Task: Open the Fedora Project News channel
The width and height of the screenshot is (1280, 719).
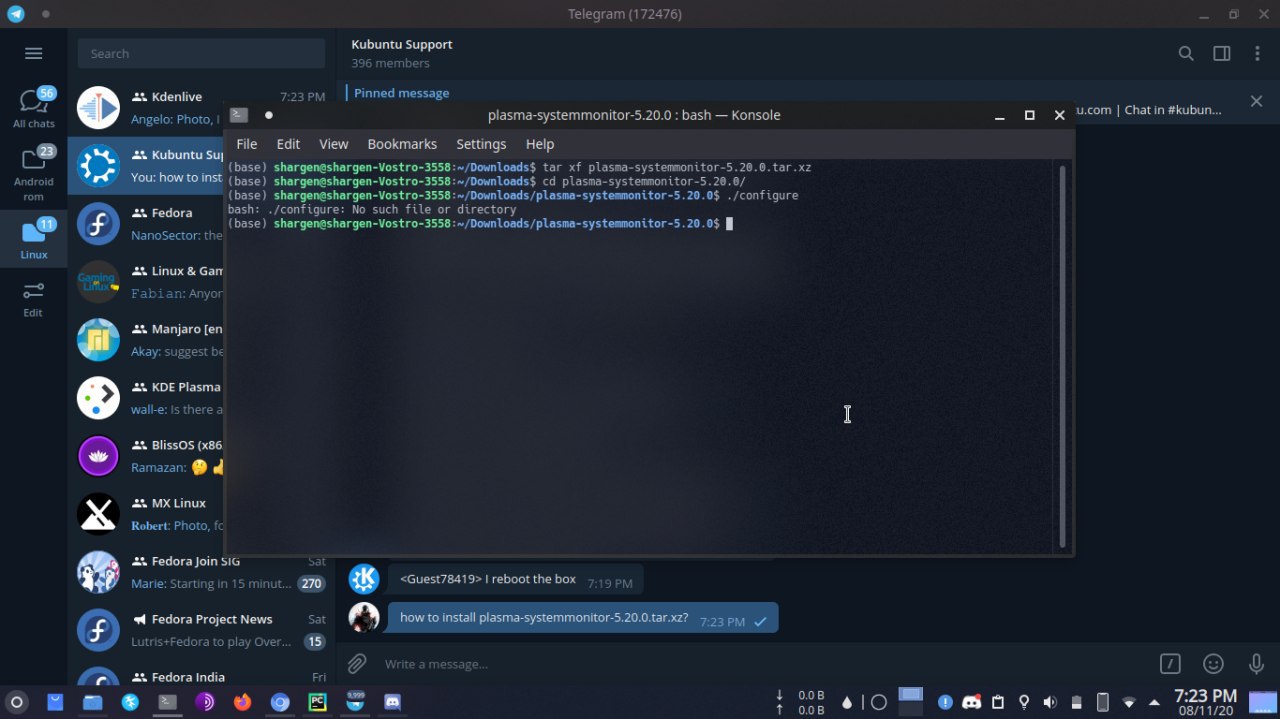Action: pyautogui.click(x=201, y=630)
